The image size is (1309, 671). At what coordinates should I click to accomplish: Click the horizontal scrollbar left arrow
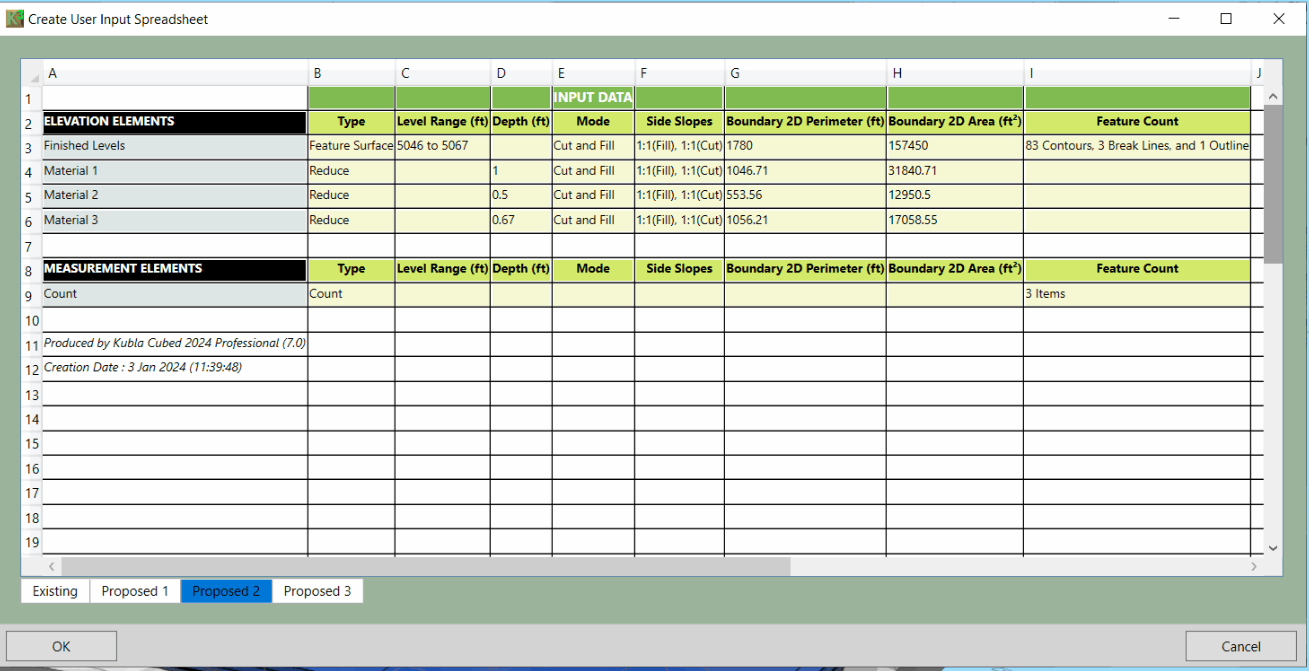[x=51, y=566]
